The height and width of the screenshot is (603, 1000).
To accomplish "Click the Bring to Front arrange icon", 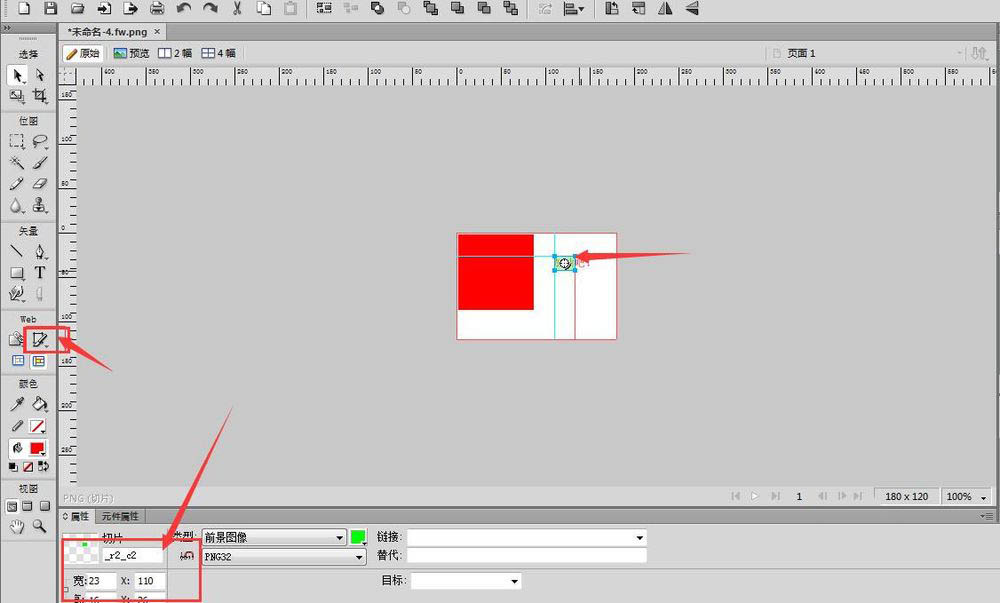I will coord(430,8).
